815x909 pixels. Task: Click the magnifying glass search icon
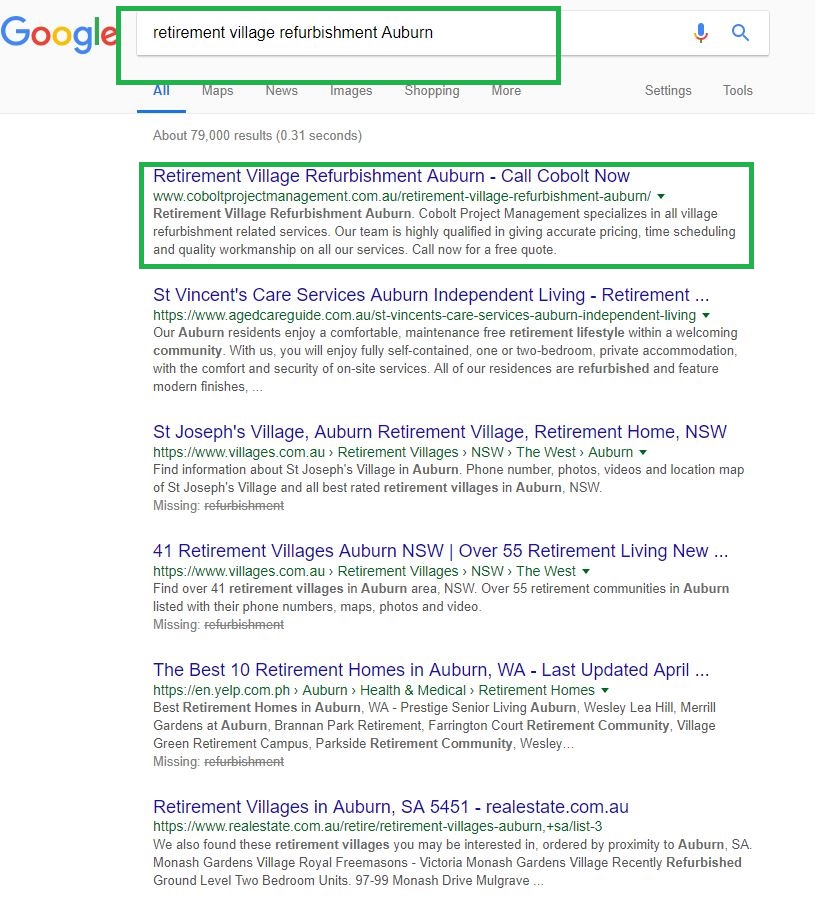(x=740, y=32)
